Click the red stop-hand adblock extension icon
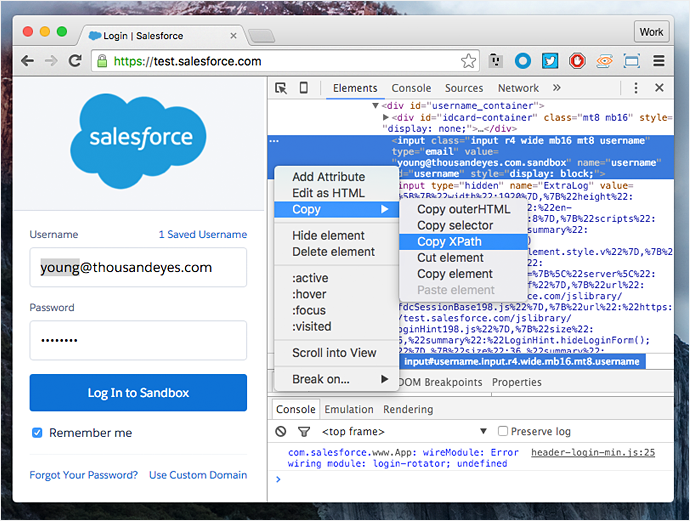The width and height of the screenshot is (690, 521). (x=577, y=61)
